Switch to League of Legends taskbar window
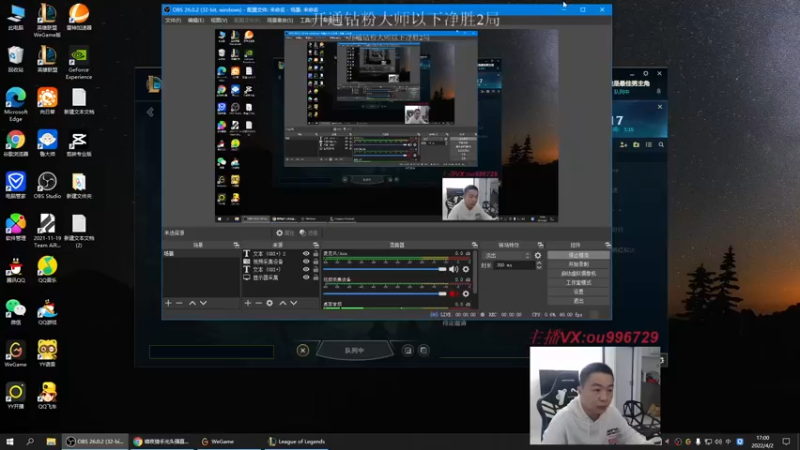The width and height of the screenshot is (800, 450). (297, 441)
